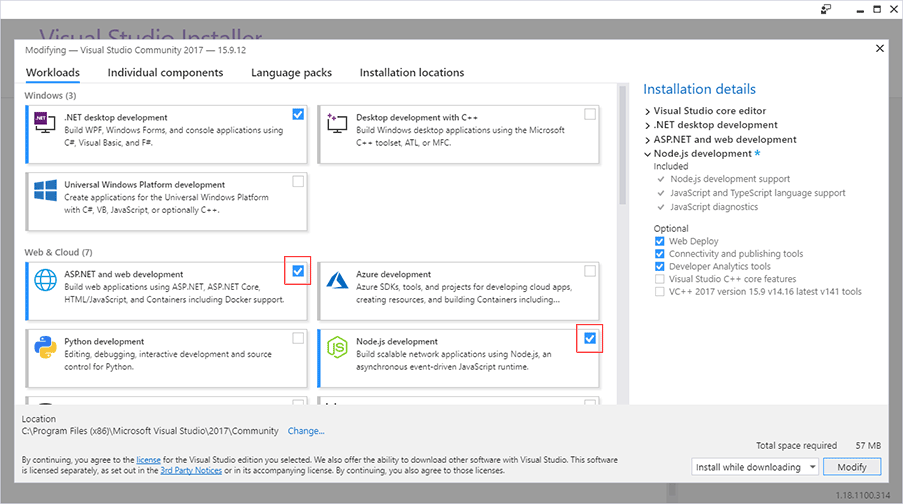Uncheck ASP.NET and web development workload
903x504 pixels.
298,271
